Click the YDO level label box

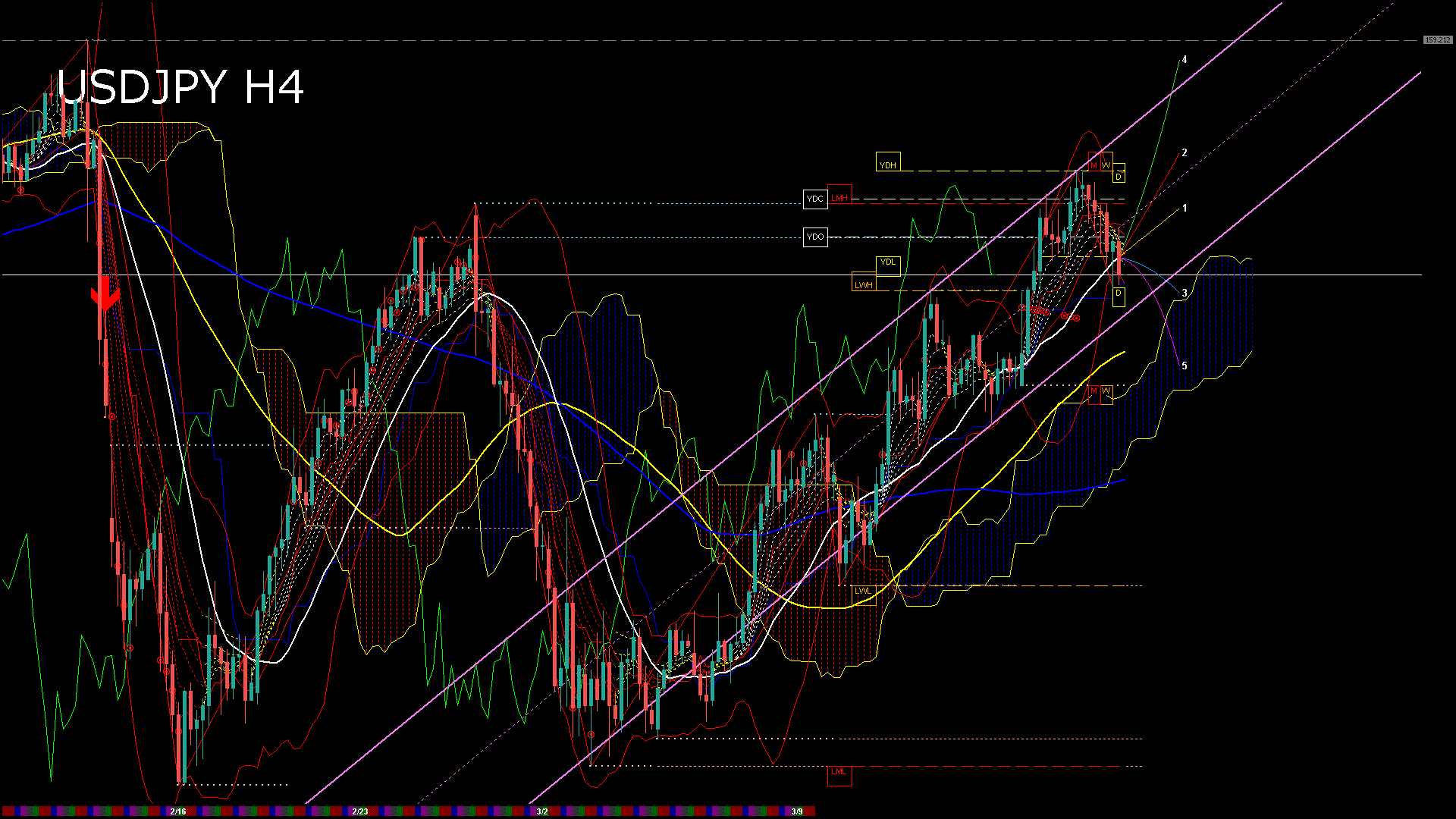815,237
